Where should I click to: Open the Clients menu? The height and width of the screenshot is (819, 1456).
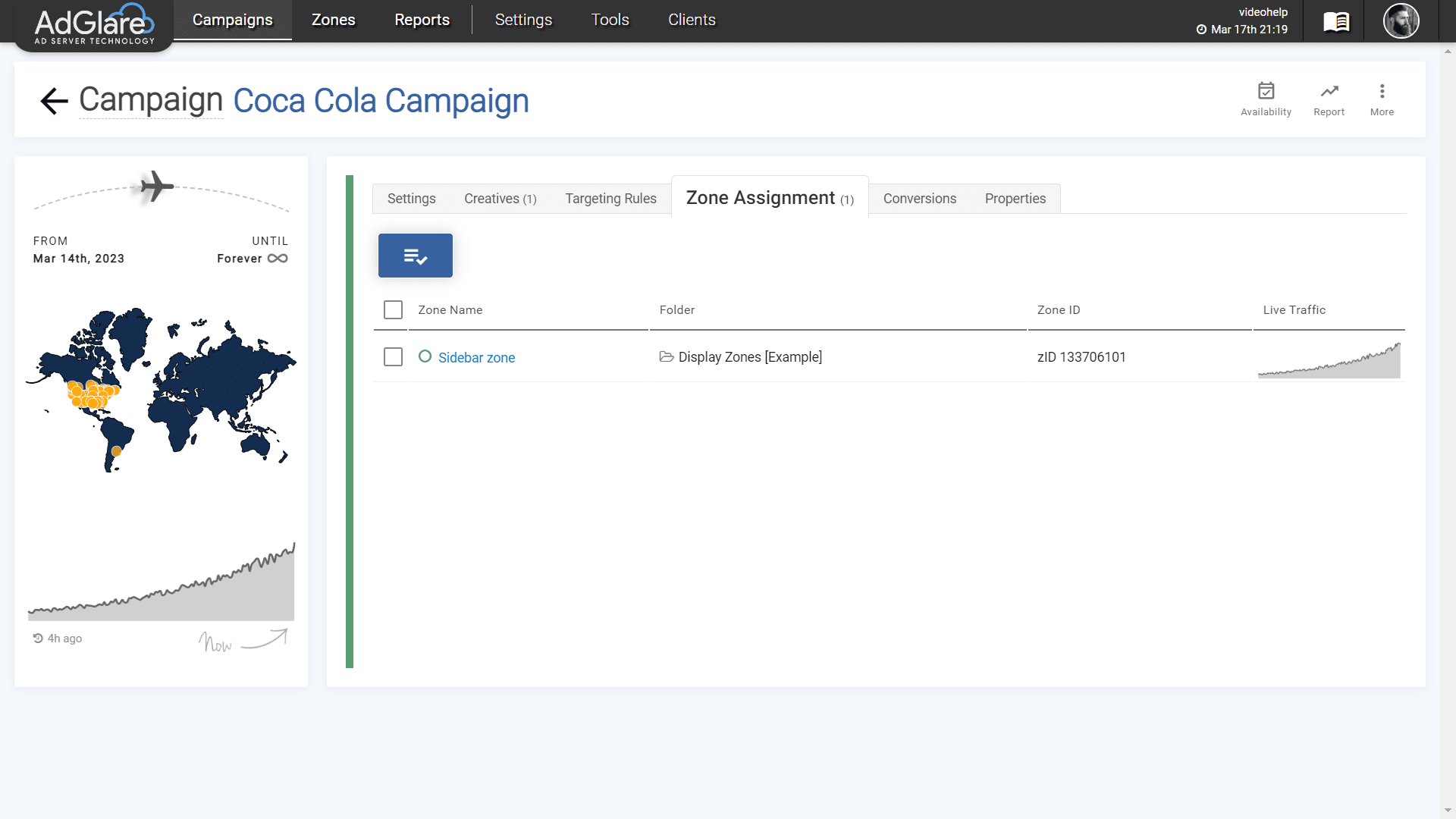692,20
